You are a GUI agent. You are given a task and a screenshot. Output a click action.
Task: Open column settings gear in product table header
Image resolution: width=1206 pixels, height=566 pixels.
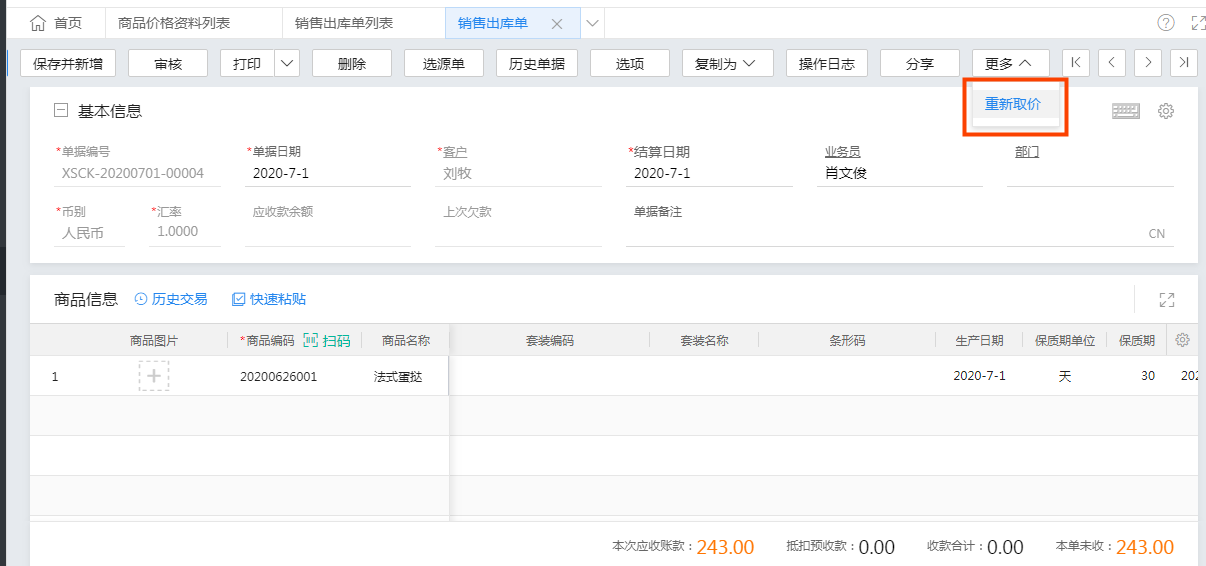coord(1183,340)
